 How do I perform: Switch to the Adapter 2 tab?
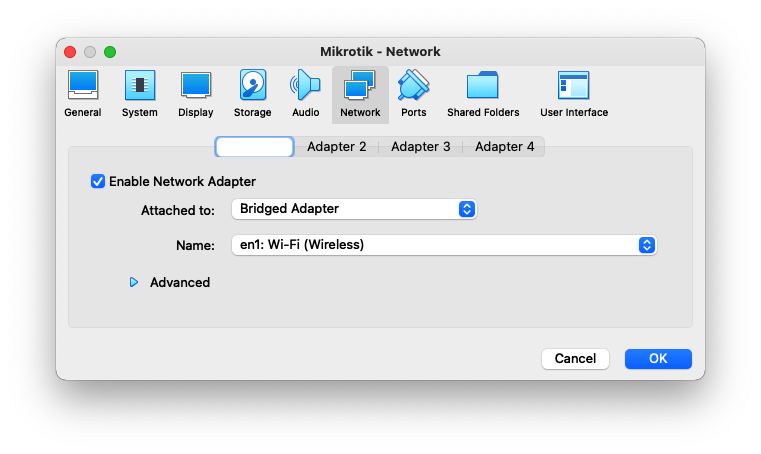[x=336, y=147]
